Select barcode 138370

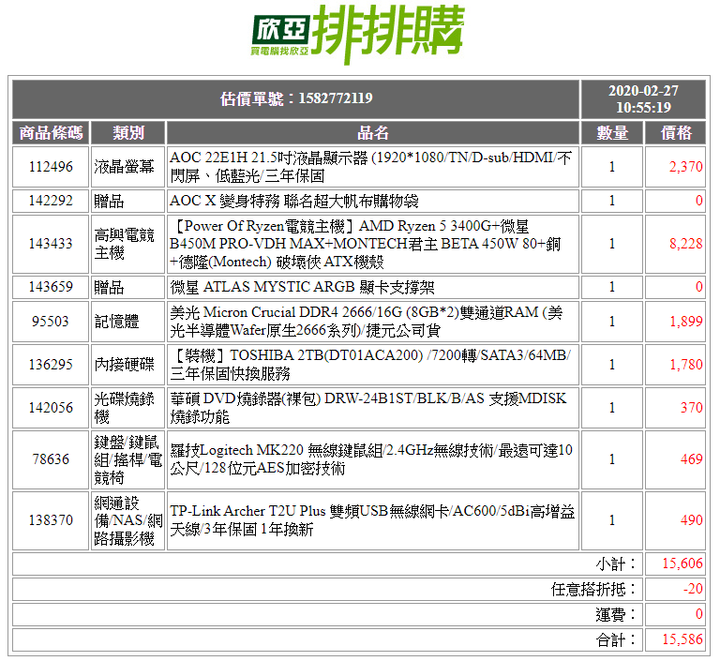coord(51,520)
